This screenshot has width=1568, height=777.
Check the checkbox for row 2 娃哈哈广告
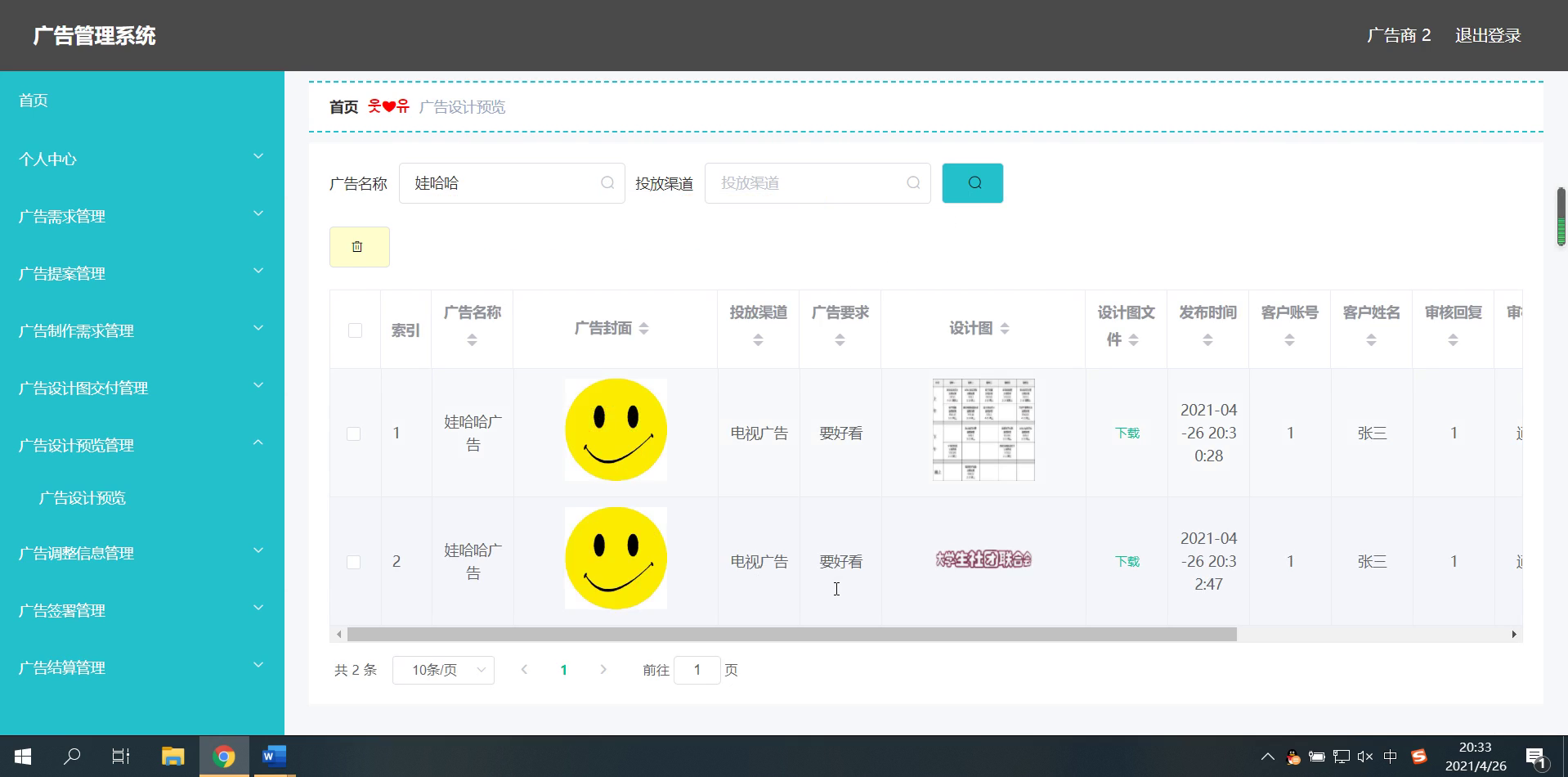pyautogui.click(x=354, y=562)
